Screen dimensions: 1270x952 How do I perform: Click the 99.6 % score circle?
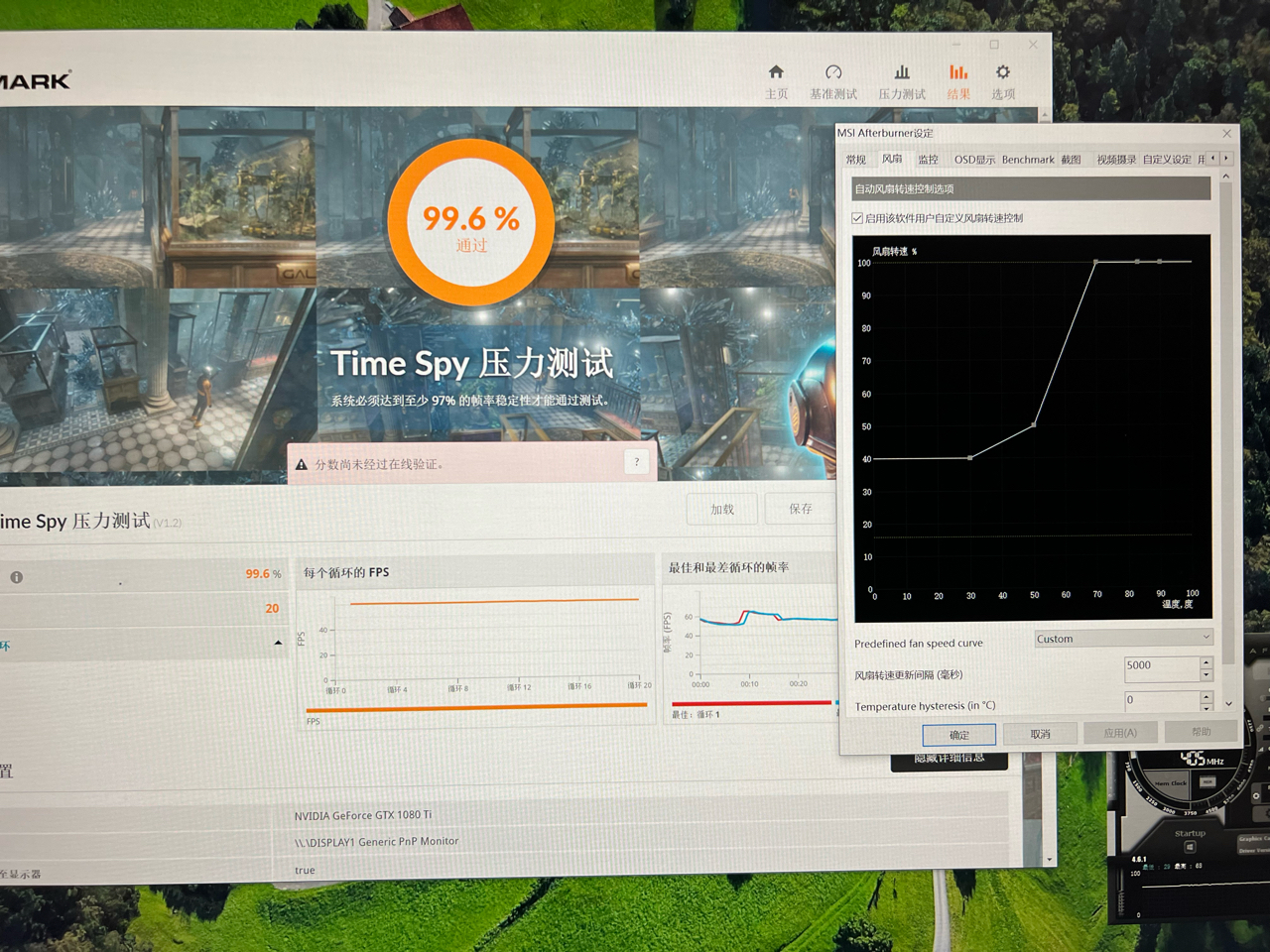[471, 222]
